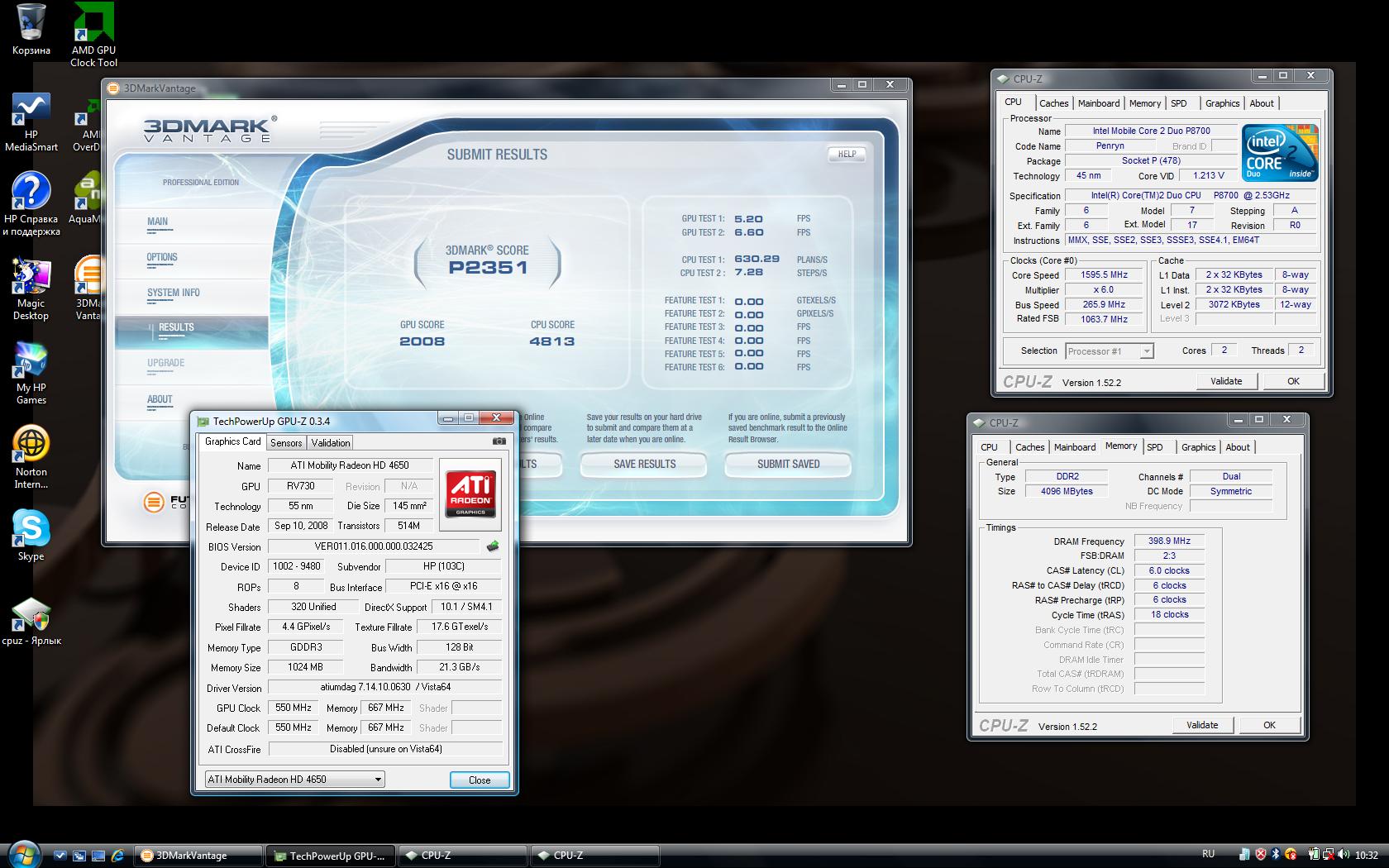The image size is (1389, 868).
Task: Open cpuz - Ярлык shortcut icon
Action: (x=31, y=622)
